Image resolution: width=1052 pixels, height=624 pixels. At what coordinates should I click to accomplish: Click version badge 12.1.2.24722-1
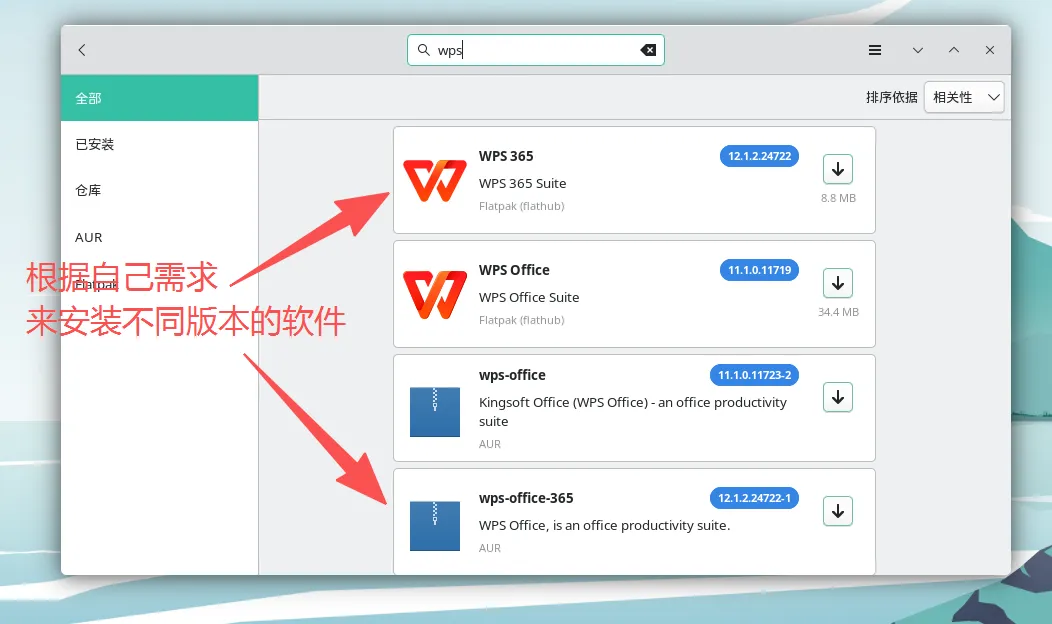(x=755, y=498)
